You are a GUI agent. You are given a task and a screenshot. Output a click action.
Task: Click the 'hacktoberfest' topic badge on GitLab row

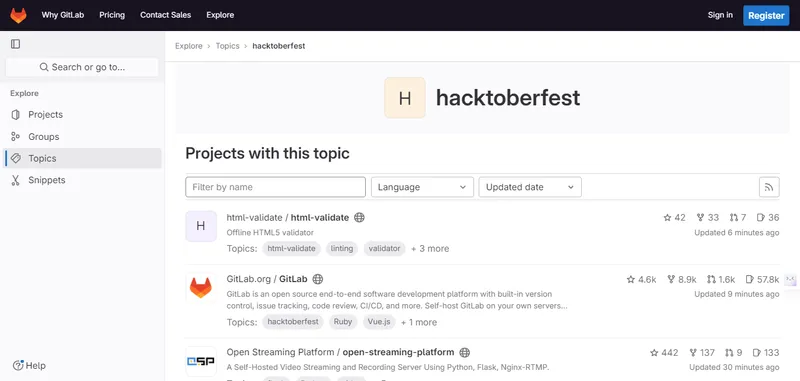tap(293, 322)
